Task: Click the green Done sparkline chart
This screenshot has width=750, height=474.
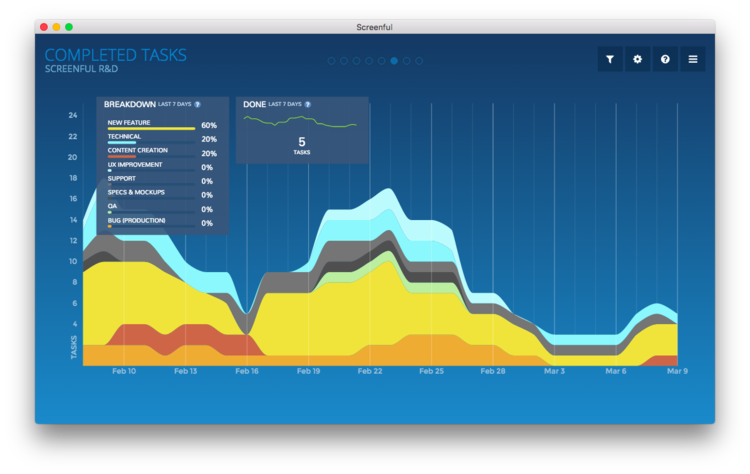Action: (300, 121)
